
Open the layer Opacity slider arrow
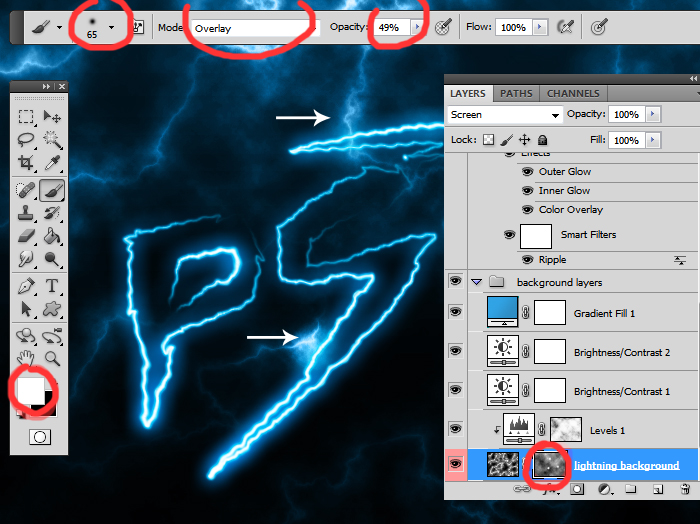pyautogui.click(x=653, y=114)
